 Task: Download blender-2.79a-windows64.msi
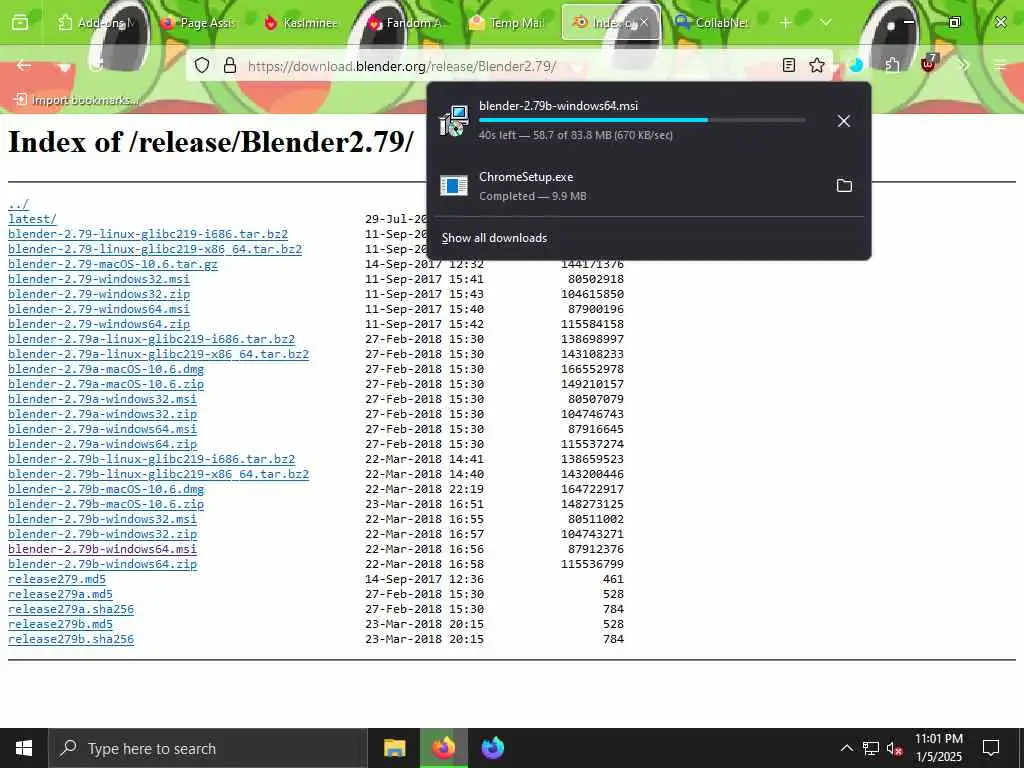click(x=102, y=429)
